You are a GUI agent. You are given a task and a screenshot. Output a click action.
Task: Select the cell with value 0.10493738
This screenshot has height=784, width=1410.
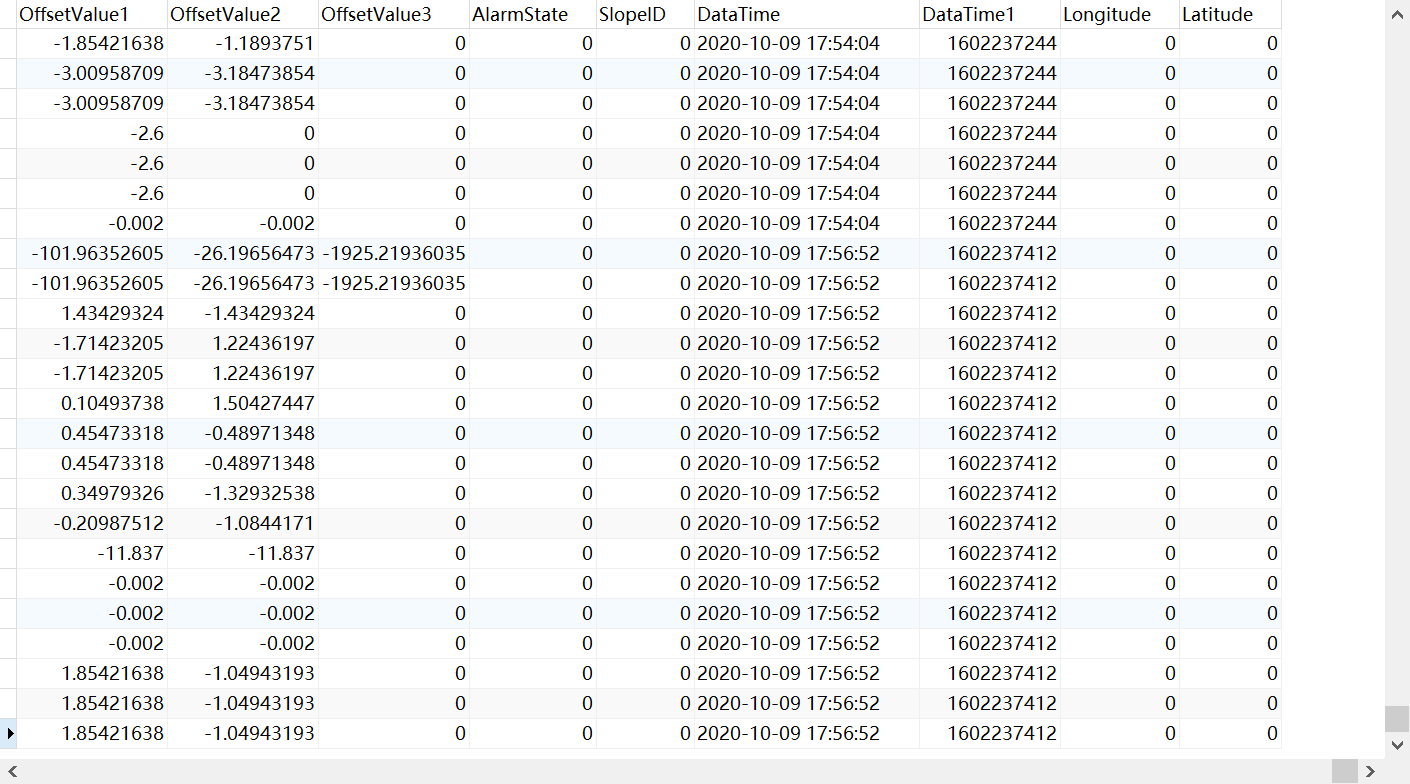coord(92,404)
